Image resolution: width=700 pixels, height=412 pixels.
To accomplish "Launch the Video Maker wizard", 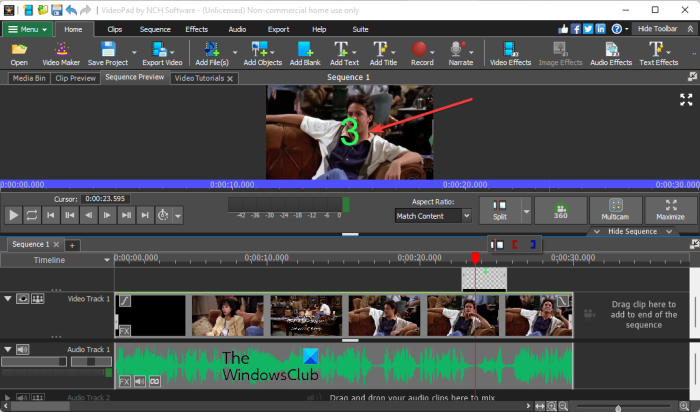I will 61,54.
